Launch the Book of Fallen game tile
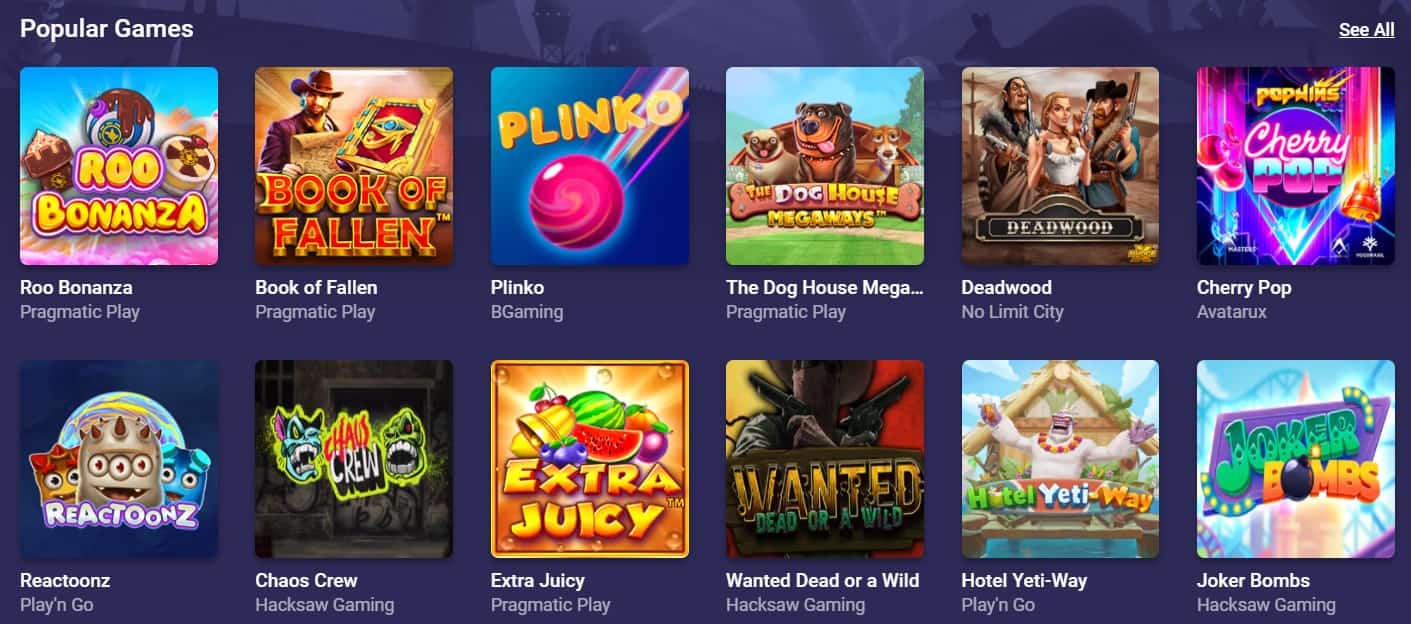1411x624 pixels. 354,166
